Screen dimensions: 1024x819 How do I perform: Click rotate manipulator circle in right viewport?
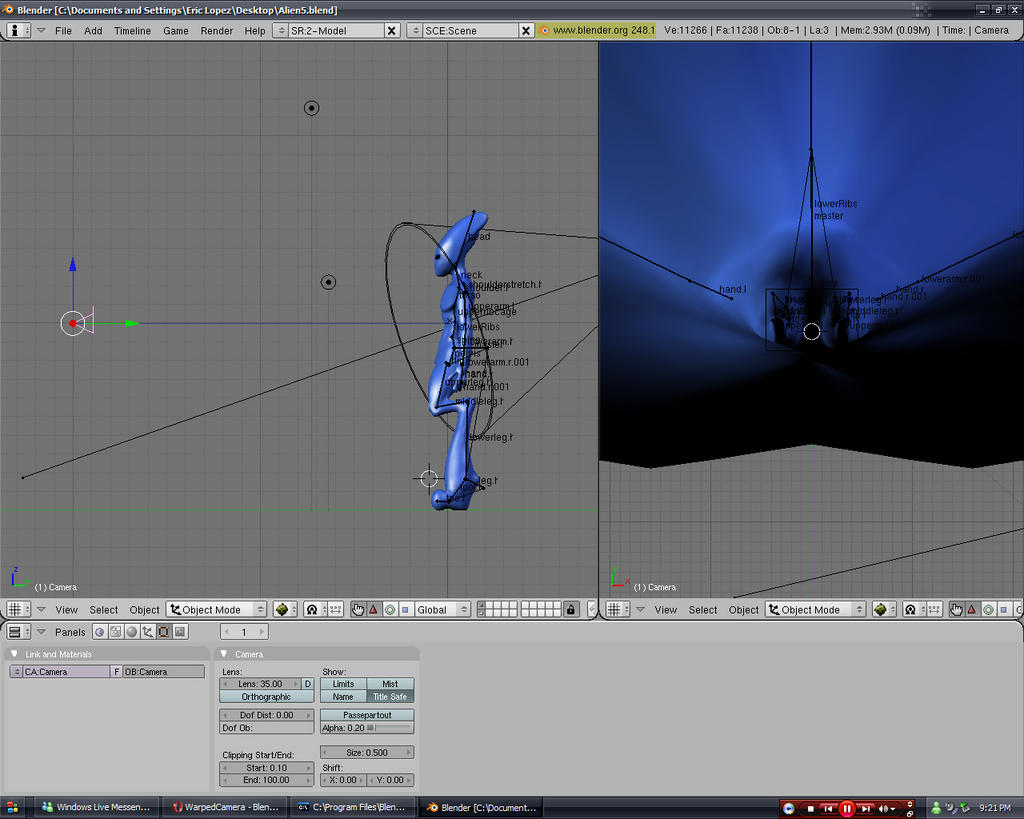(988, 609)
